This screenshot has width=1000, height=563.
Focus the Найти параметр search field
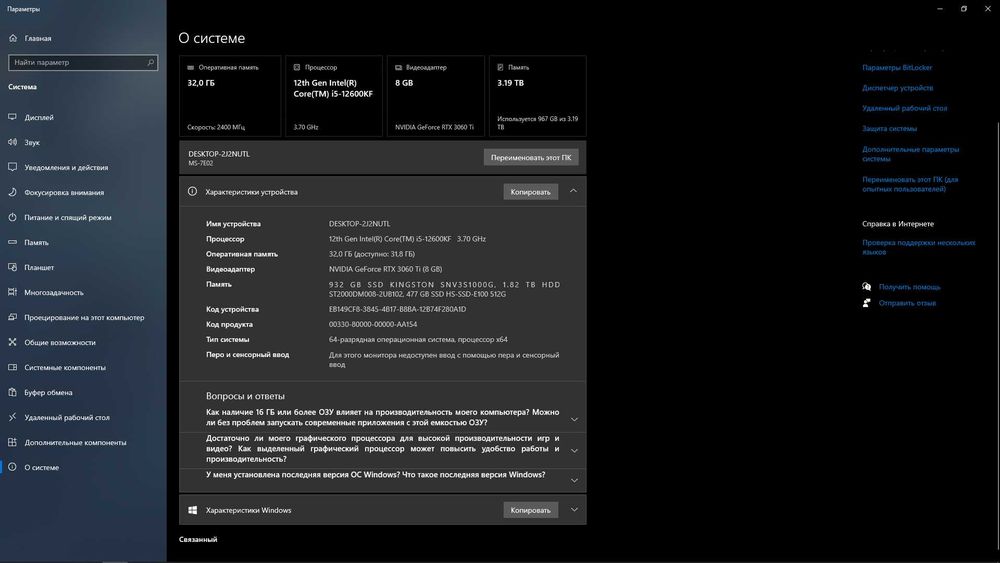83,62
